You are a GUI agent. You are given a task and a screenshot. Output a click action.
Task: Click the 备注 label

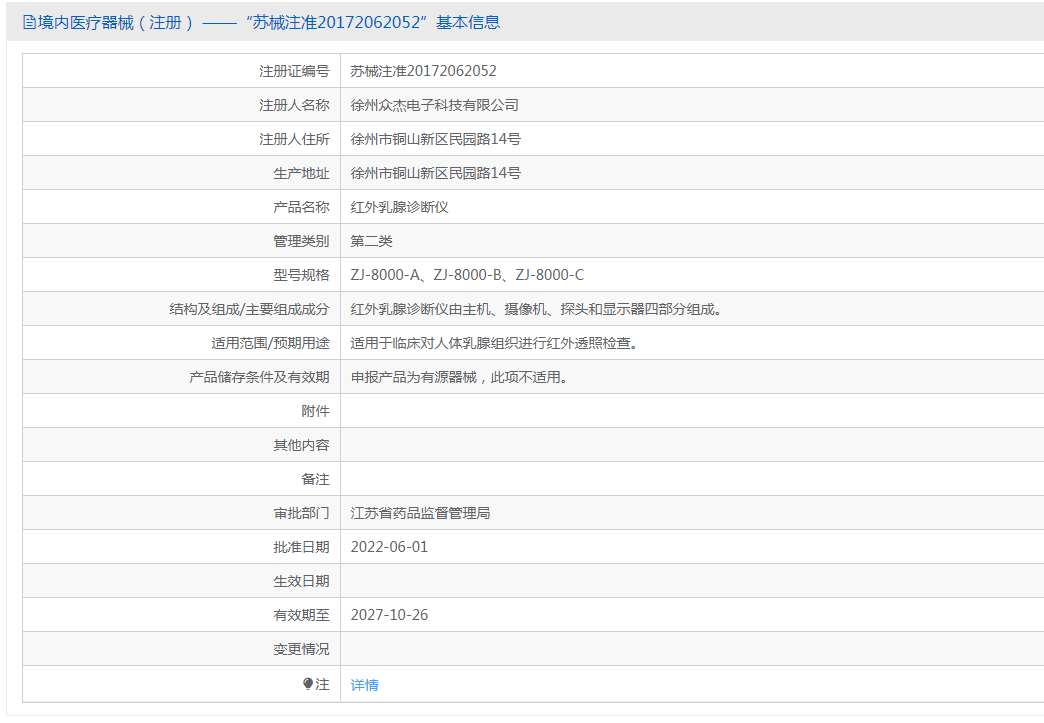tap(315, 479)
